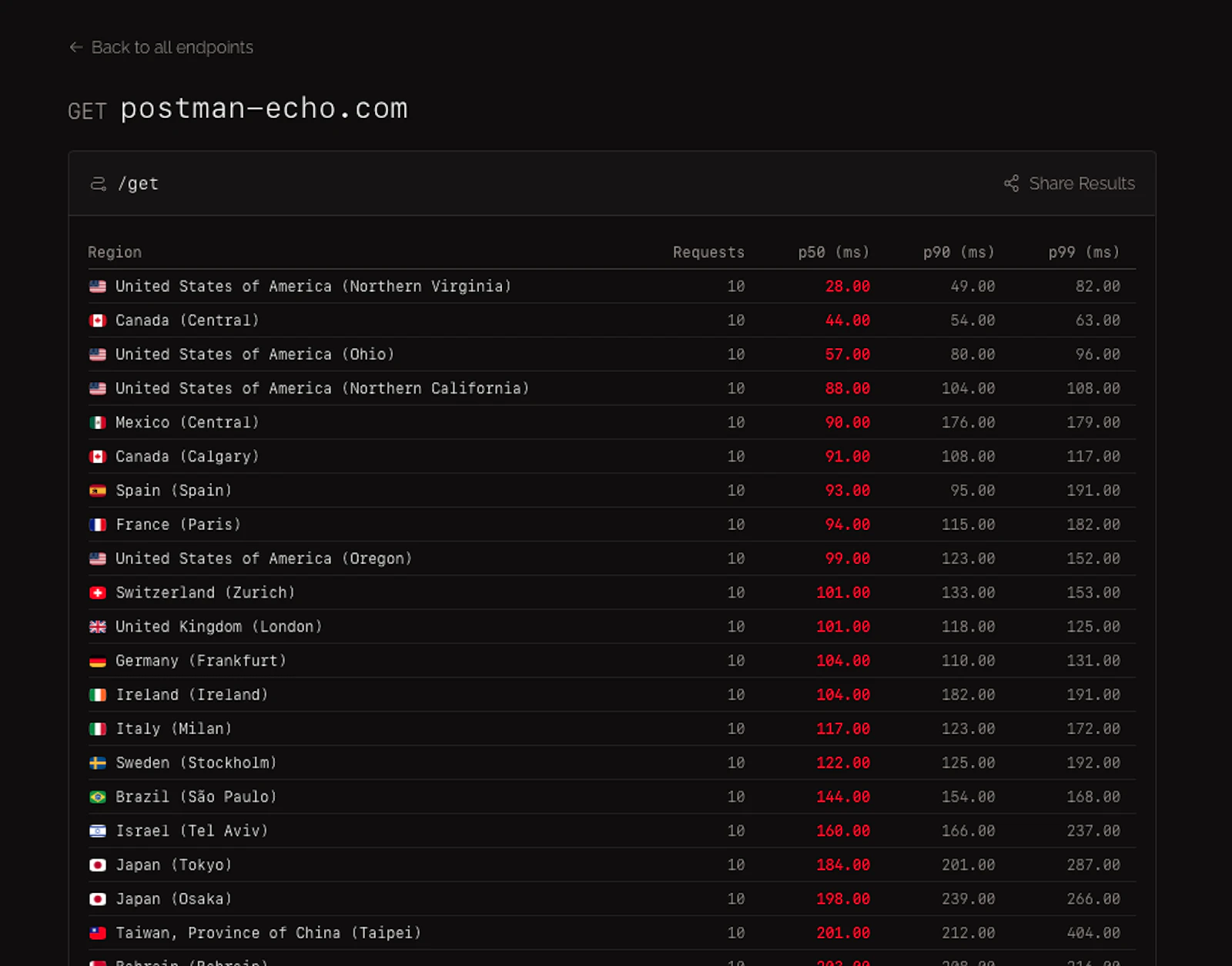Click the 237.00 p99 value for Tel Aviv
The height and width of the screenshot is (966, 1232).
pos(1093,830)
